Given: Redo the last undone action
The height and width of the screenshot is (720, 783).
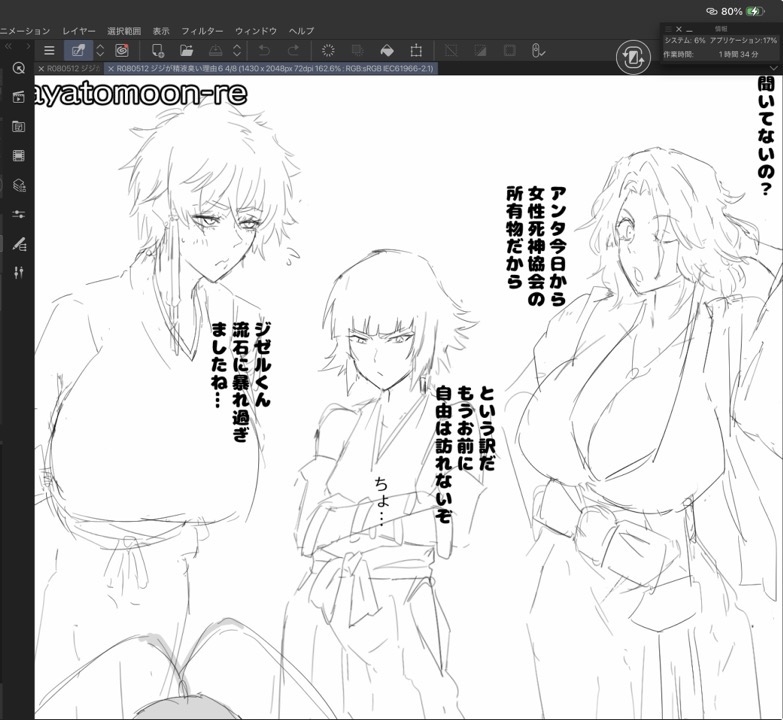Looking at the screenshot, I should [294, 50].
